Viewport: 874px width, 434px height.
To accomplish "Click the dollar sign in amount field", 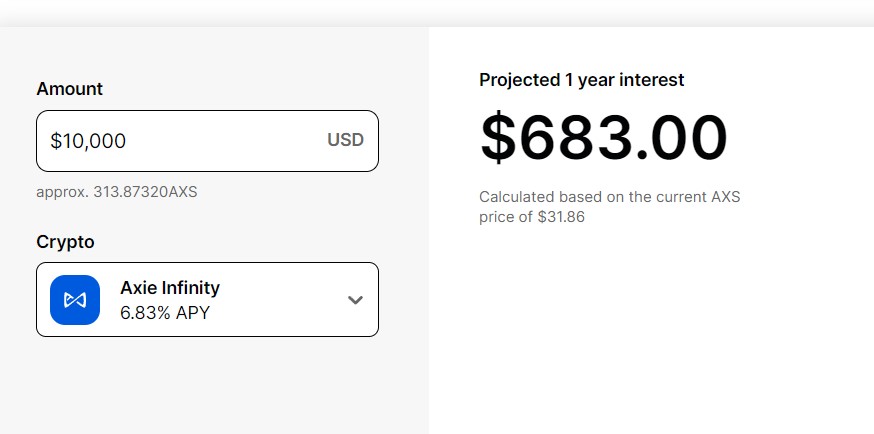I will pos(55,141).
